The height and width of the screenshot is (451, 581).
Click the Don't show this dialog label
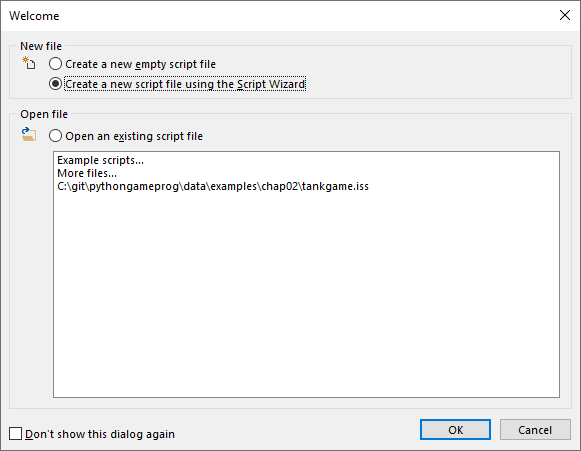(x=100, y=434)
